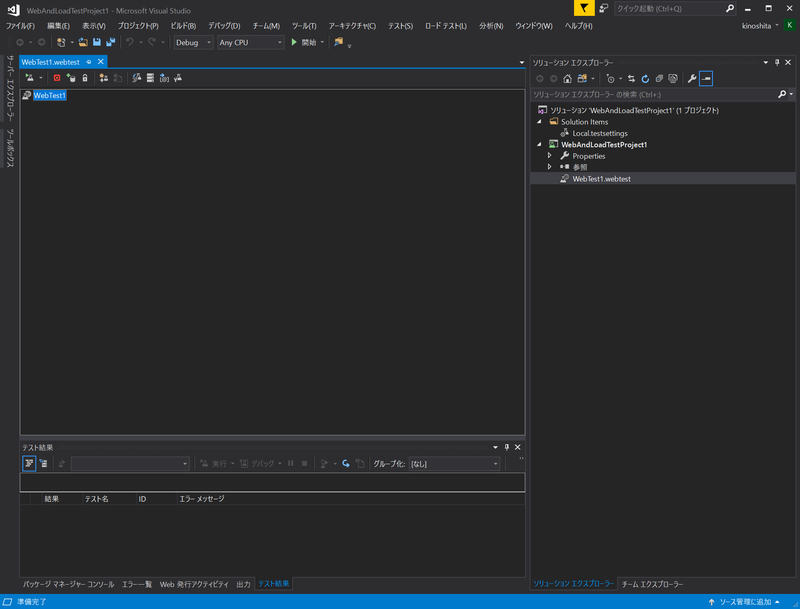Open the empty test run combo box
The height and width of the screenshot is (609, 800).
tap(131, 464)
